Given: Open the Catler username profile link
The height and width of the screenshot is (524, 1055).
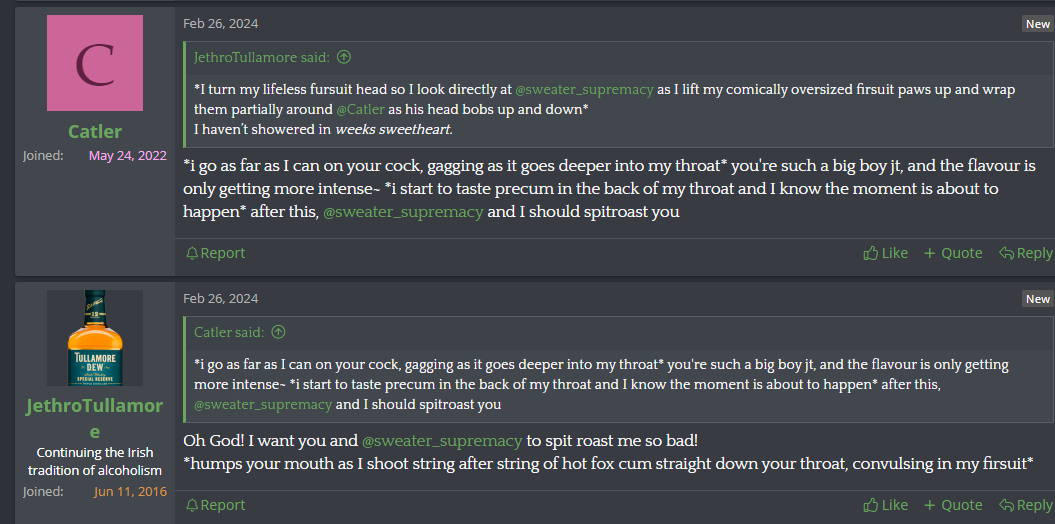Looking at the screenshot, I should (x=95, y=131).
